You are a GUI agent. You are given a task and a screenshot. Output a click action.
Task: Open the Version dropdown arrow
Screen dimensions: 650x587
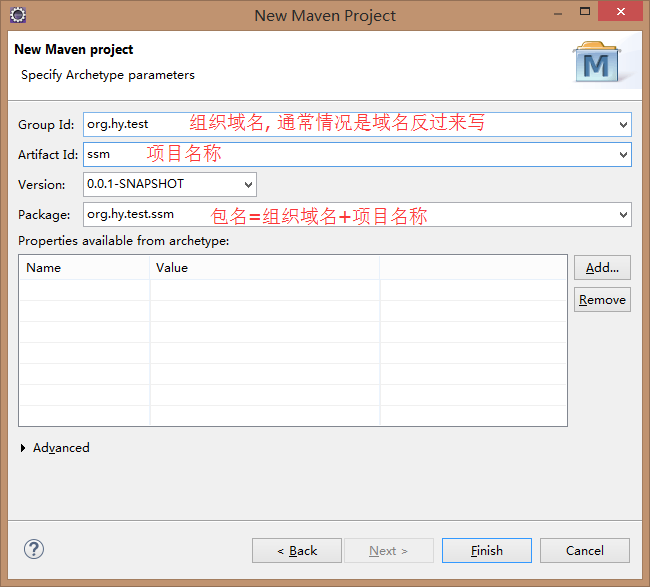point(248,184)
